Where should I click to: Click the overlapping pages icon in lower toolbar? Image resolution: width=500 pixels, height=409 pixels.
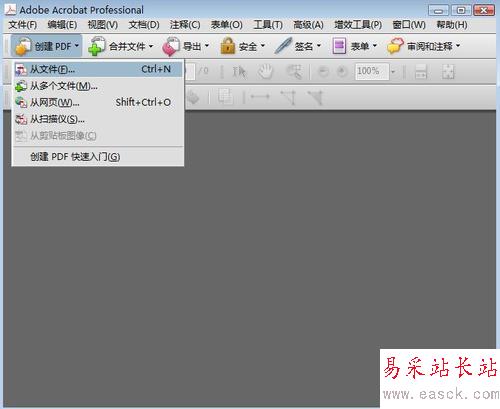[225, 97]
